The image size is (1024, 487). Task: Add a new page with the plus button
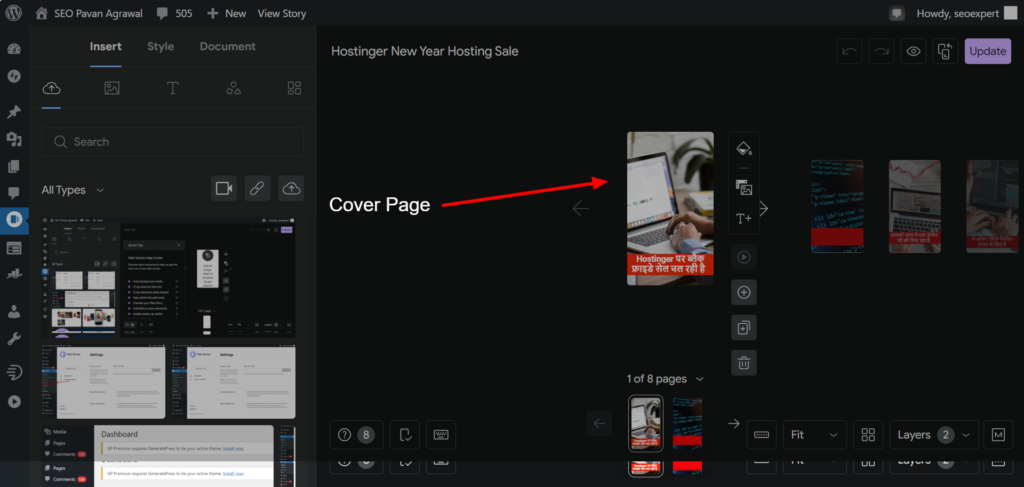pos(744,292)
